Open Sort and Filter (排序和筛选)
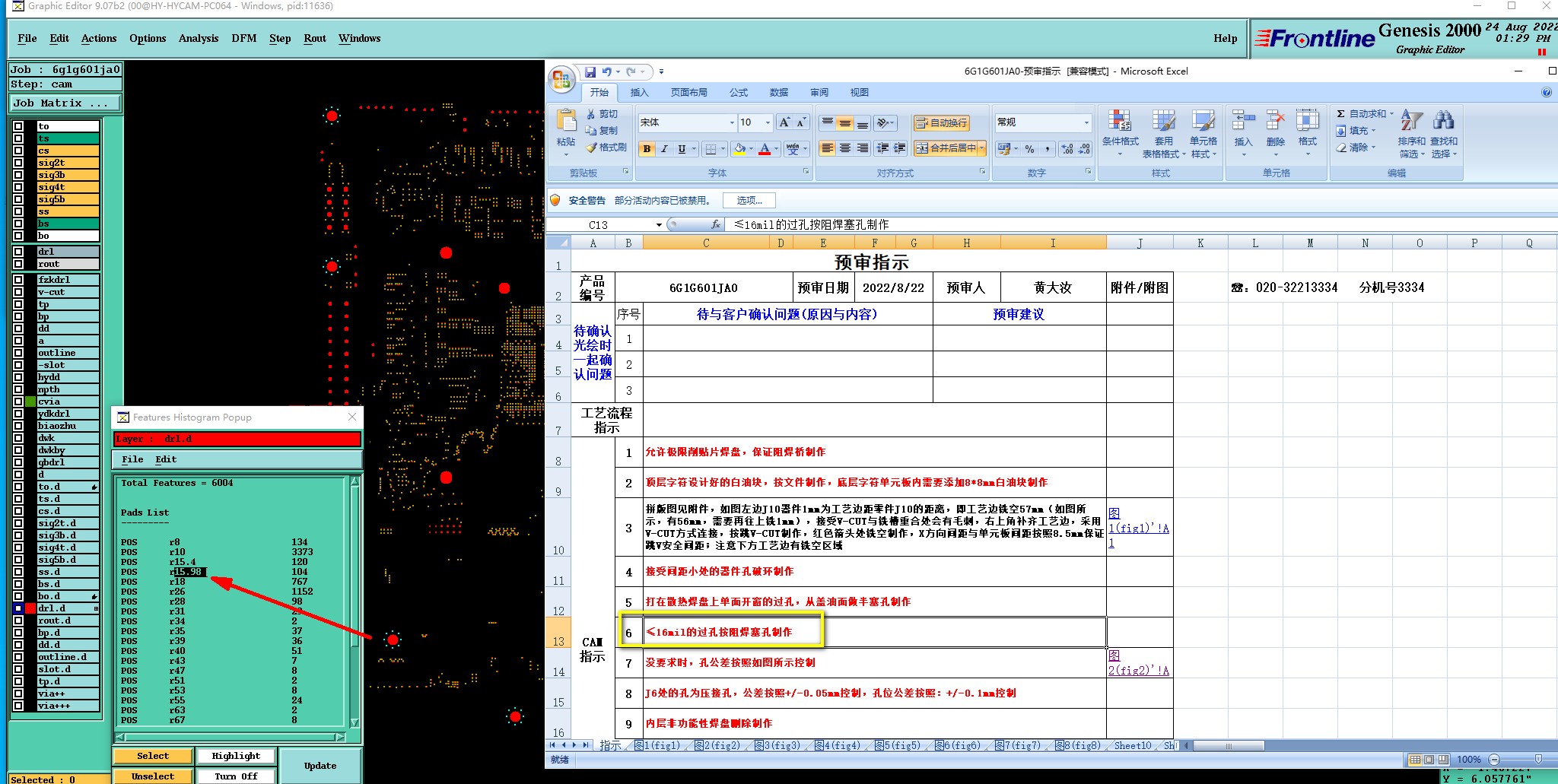Image resolution: width=1558 pixels, height=784 pixels. (x=1412, y=133)
